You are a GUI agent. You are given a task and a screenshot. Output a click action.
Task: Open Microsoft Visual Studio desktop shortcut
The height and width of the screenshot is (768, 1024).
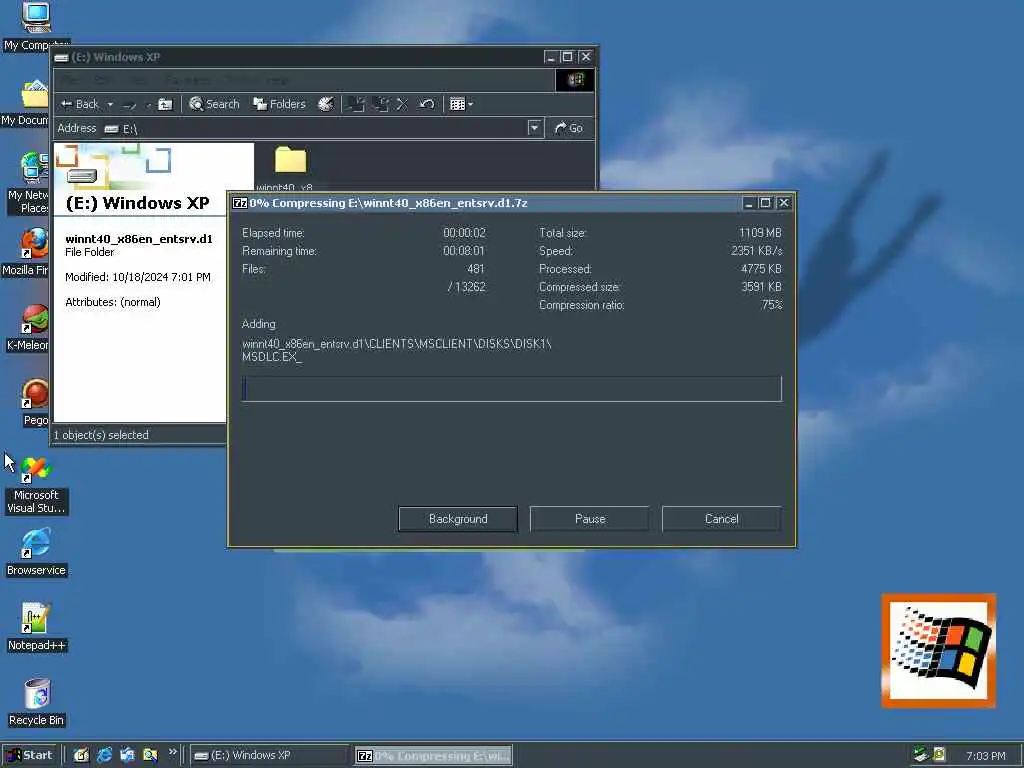coord(36,485)
